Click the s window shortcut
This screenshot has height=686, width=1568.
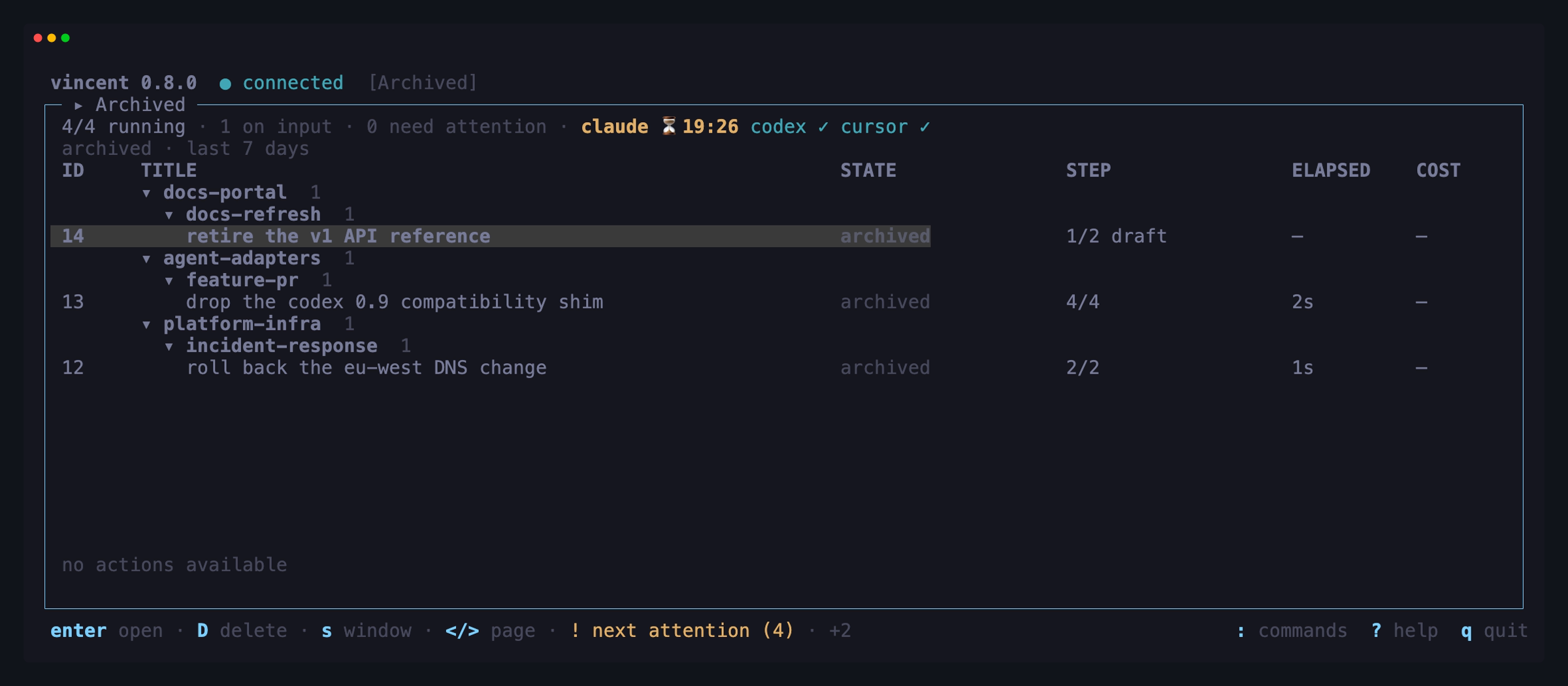pyautogui.click(x=366, y=631)
